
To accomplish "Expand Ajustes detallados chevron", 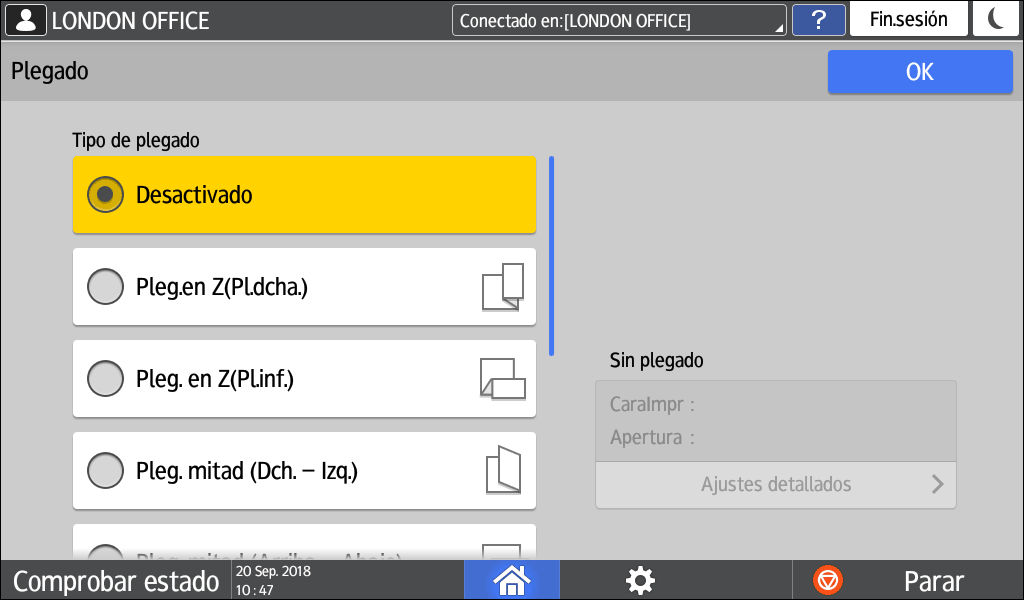I will (937, 485).
